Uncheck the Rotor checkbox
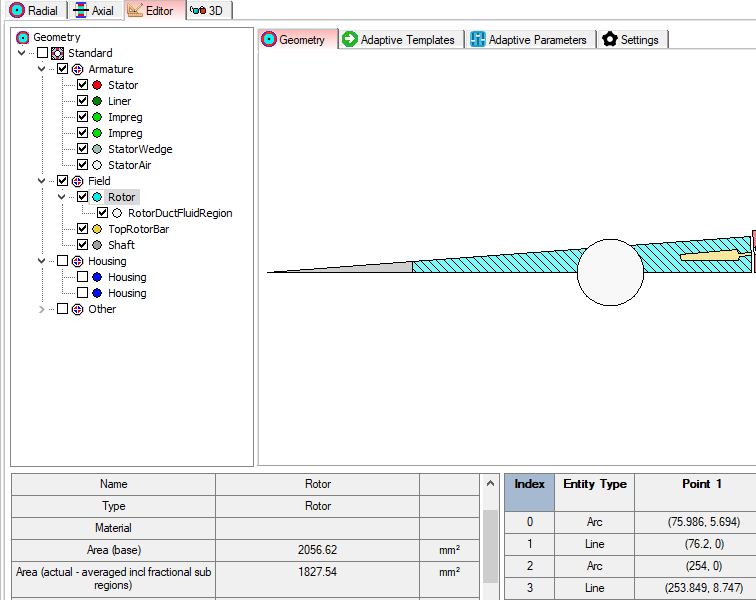 82,196
